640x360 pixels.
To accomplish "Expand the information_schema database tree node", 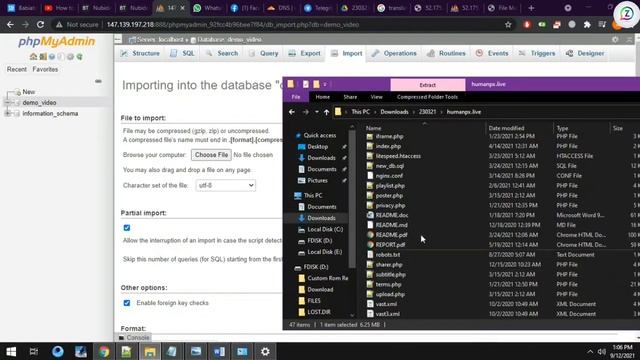I will point(7,113).
